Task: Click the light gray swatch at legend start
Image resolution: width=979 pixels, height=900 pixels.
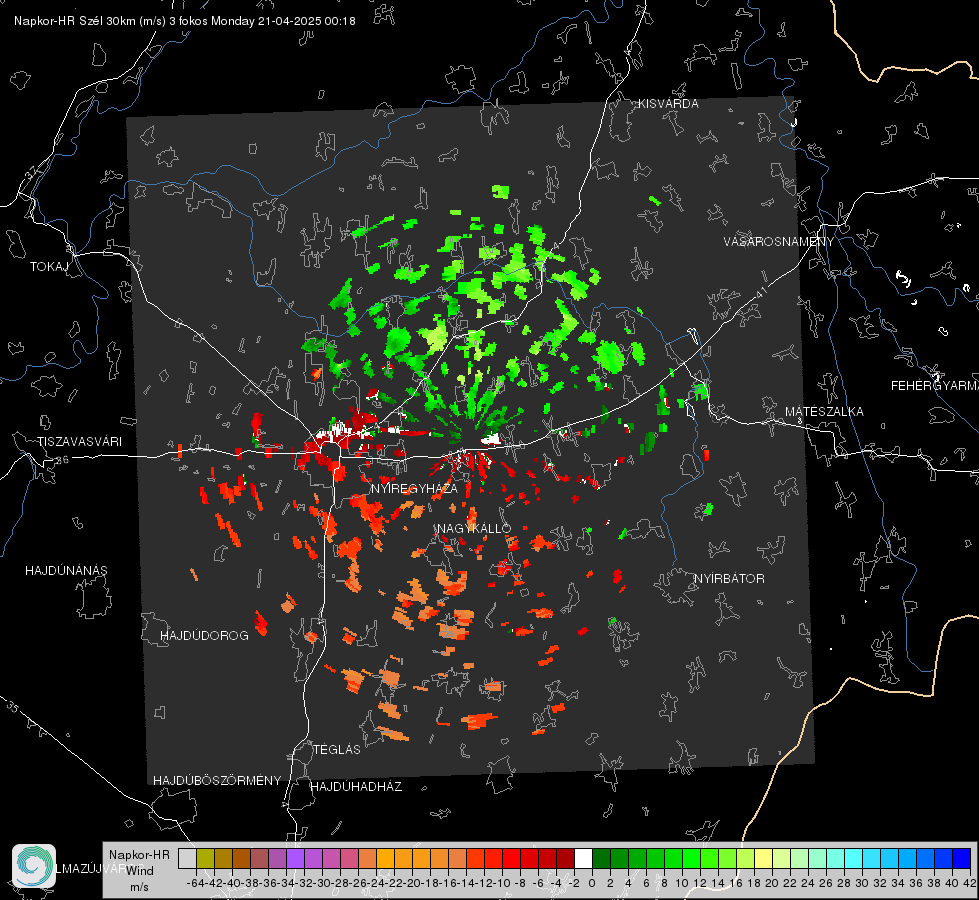Action: point(187,858)
